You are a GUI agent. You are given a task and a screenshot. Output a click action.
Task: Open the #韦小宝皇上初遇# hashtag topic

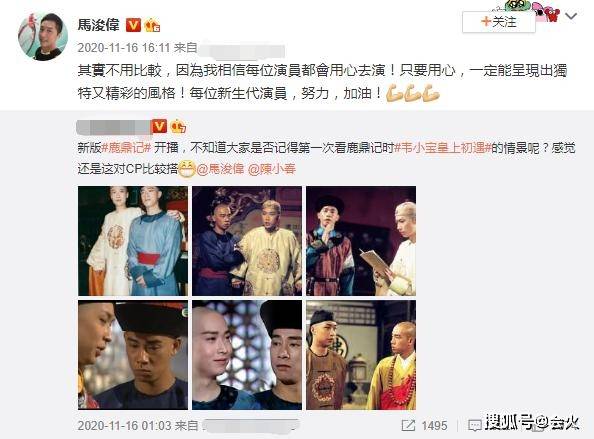point(443,147)
